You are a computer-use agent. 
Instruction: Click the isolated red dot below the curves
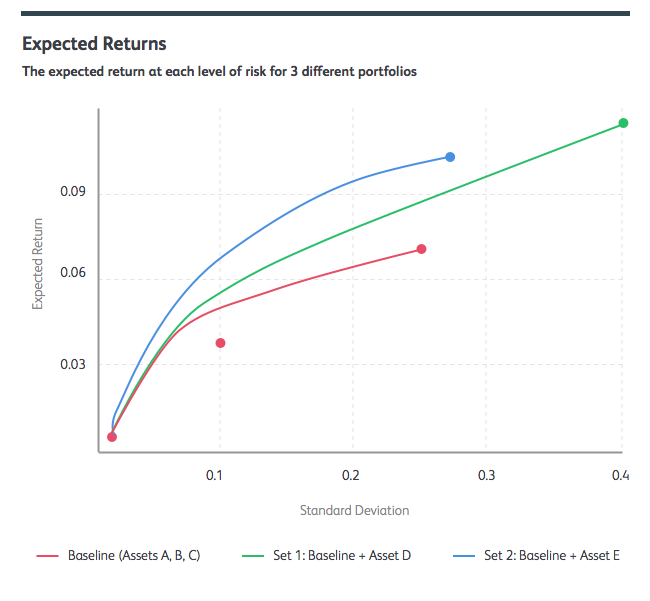(221, 343)
